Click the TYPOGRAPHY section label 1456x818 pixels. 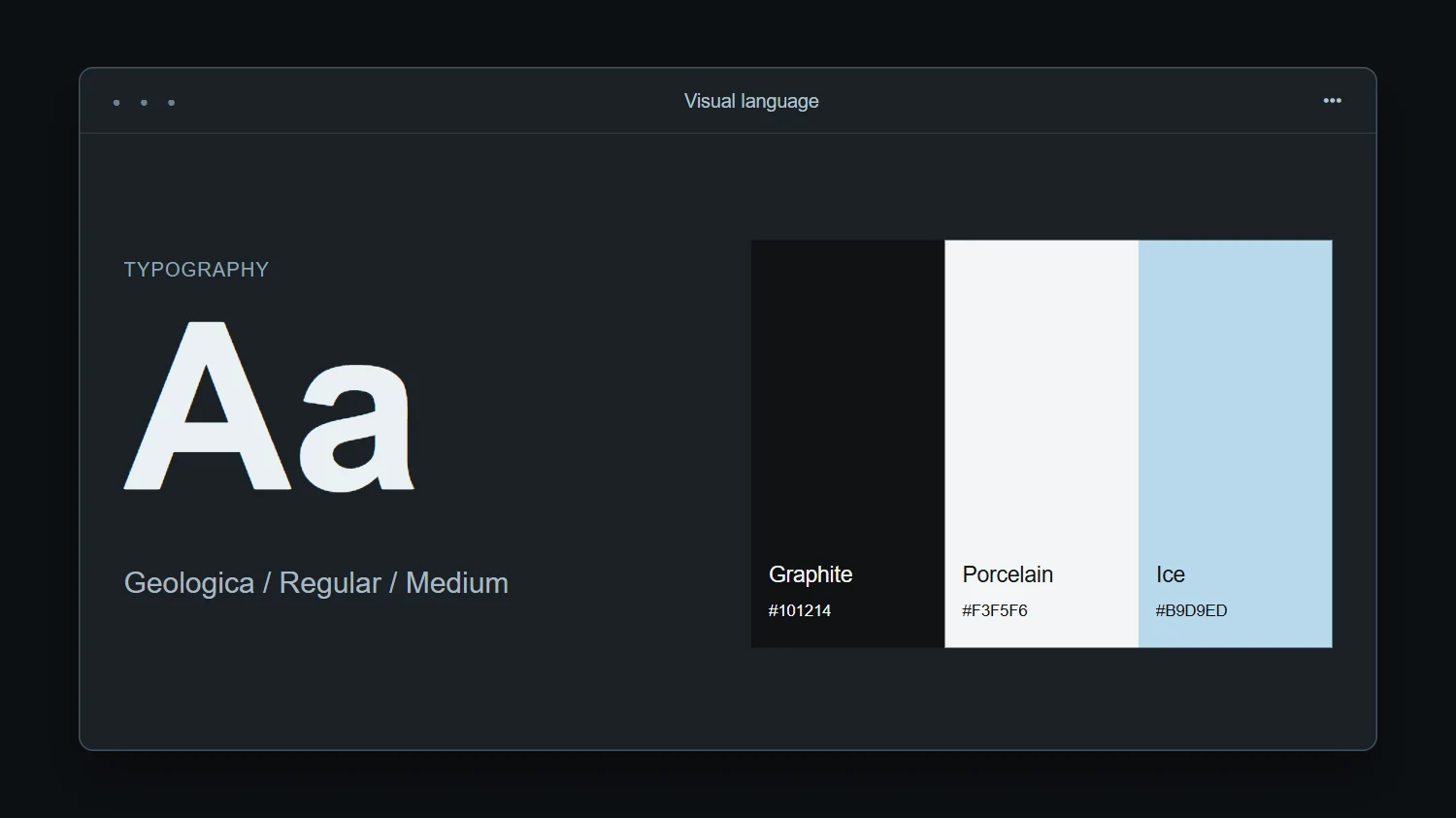tap(196, 270)
